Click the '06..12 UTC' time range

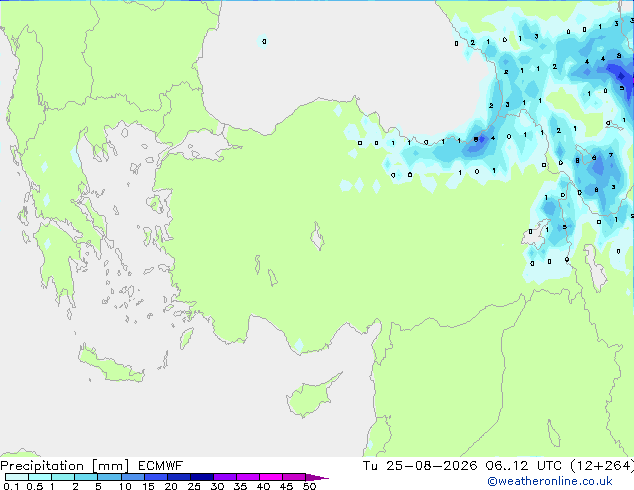tap(524, 466)
